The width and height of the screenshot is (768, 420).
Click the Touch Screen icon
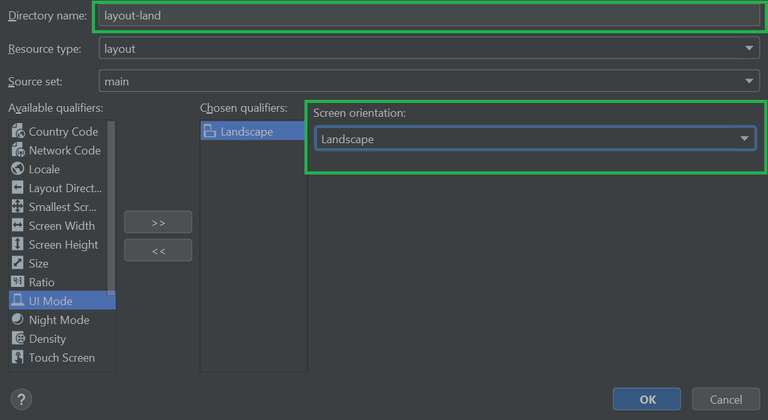click(18, 357)
